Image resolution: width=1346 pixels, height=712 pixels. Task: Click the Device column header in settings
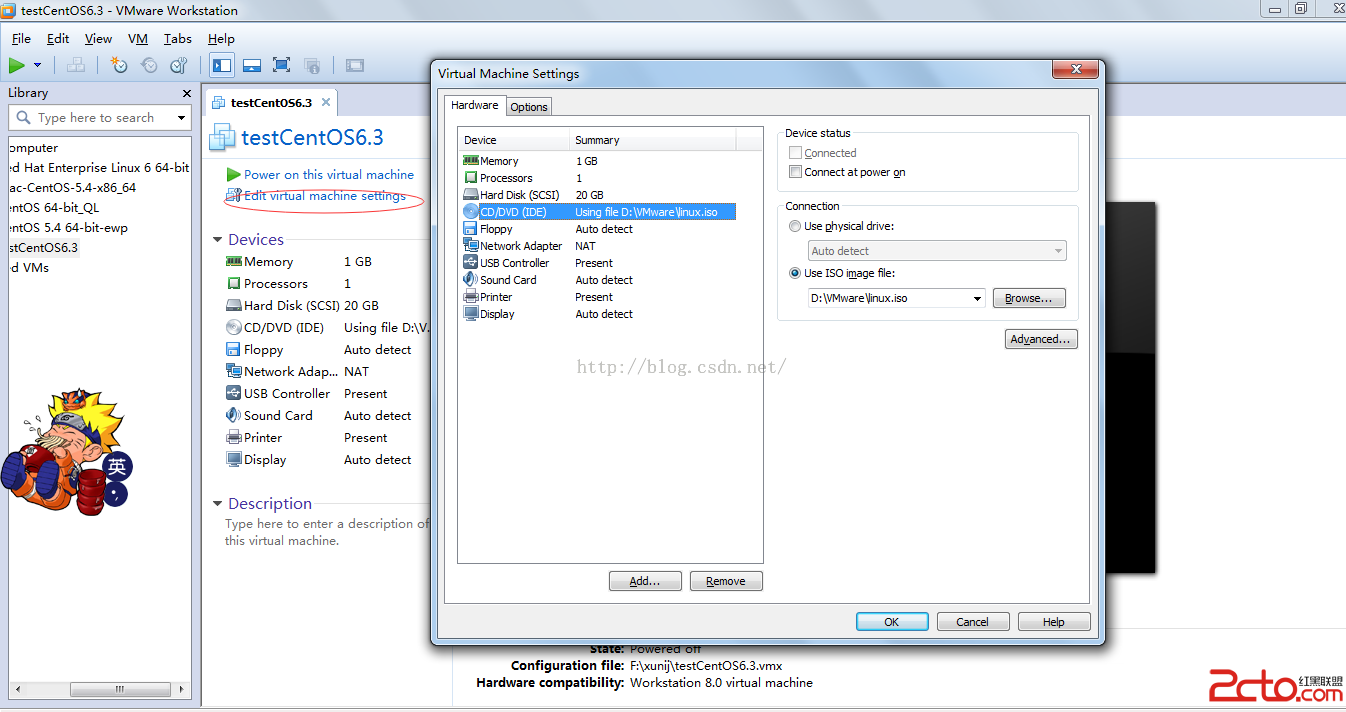(514, 140)
